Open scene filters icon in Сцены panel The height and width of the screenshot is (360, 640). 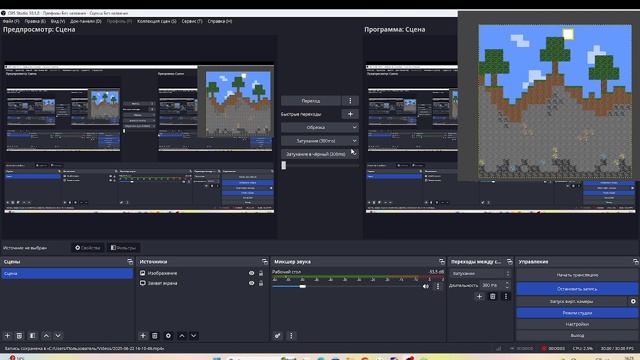[32, 336]
